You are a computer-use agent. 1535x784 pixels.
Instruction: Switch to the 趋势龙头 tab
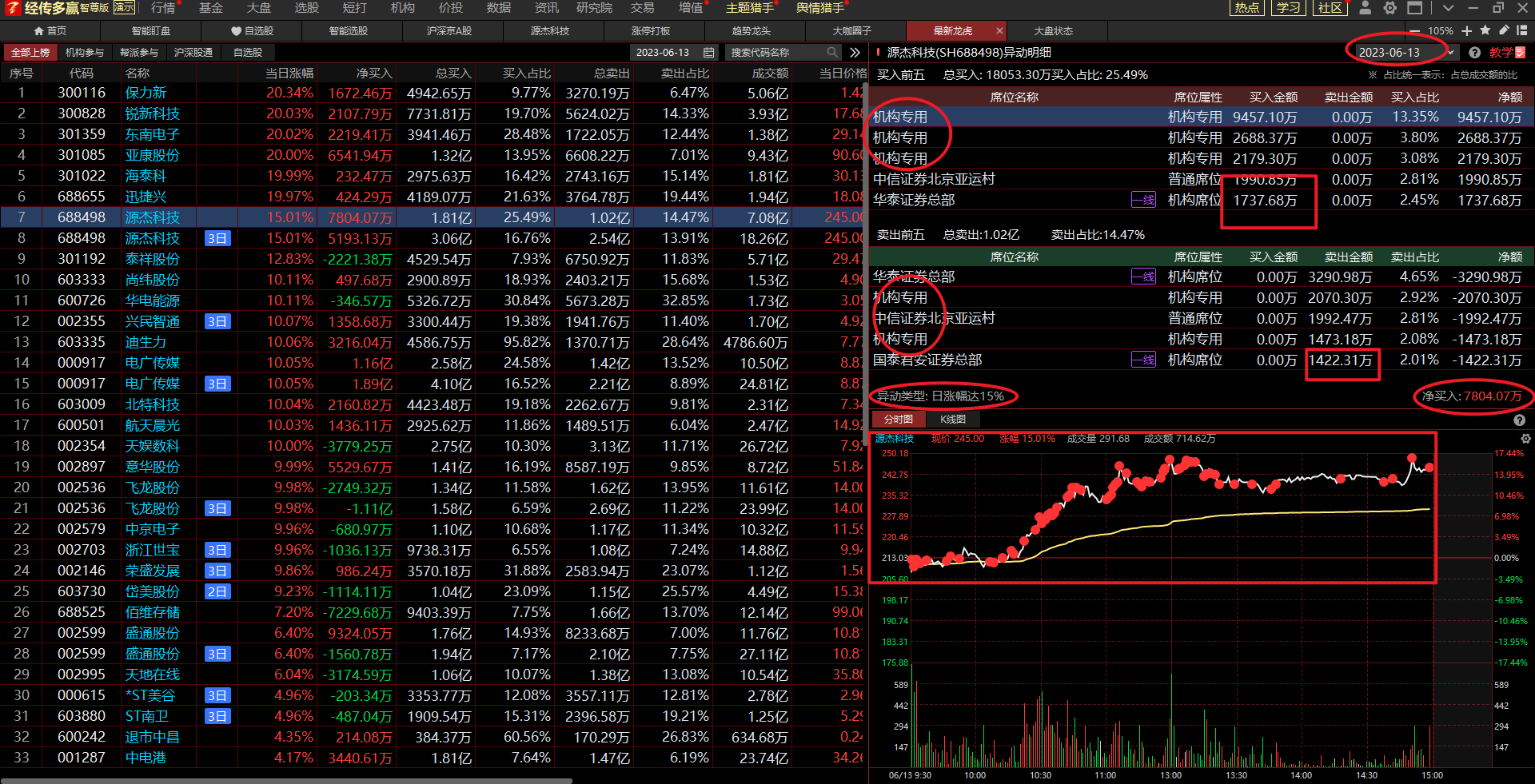pos(752,31)
